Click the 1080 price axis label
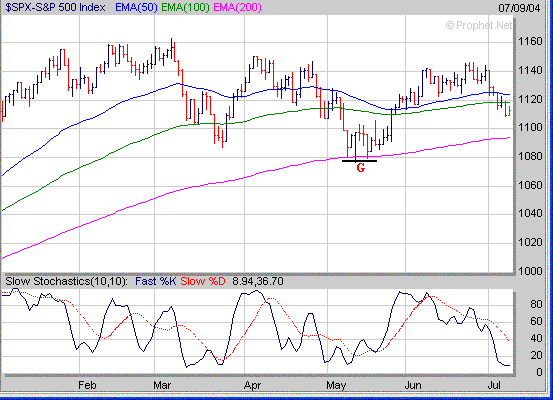 point(530,156)
